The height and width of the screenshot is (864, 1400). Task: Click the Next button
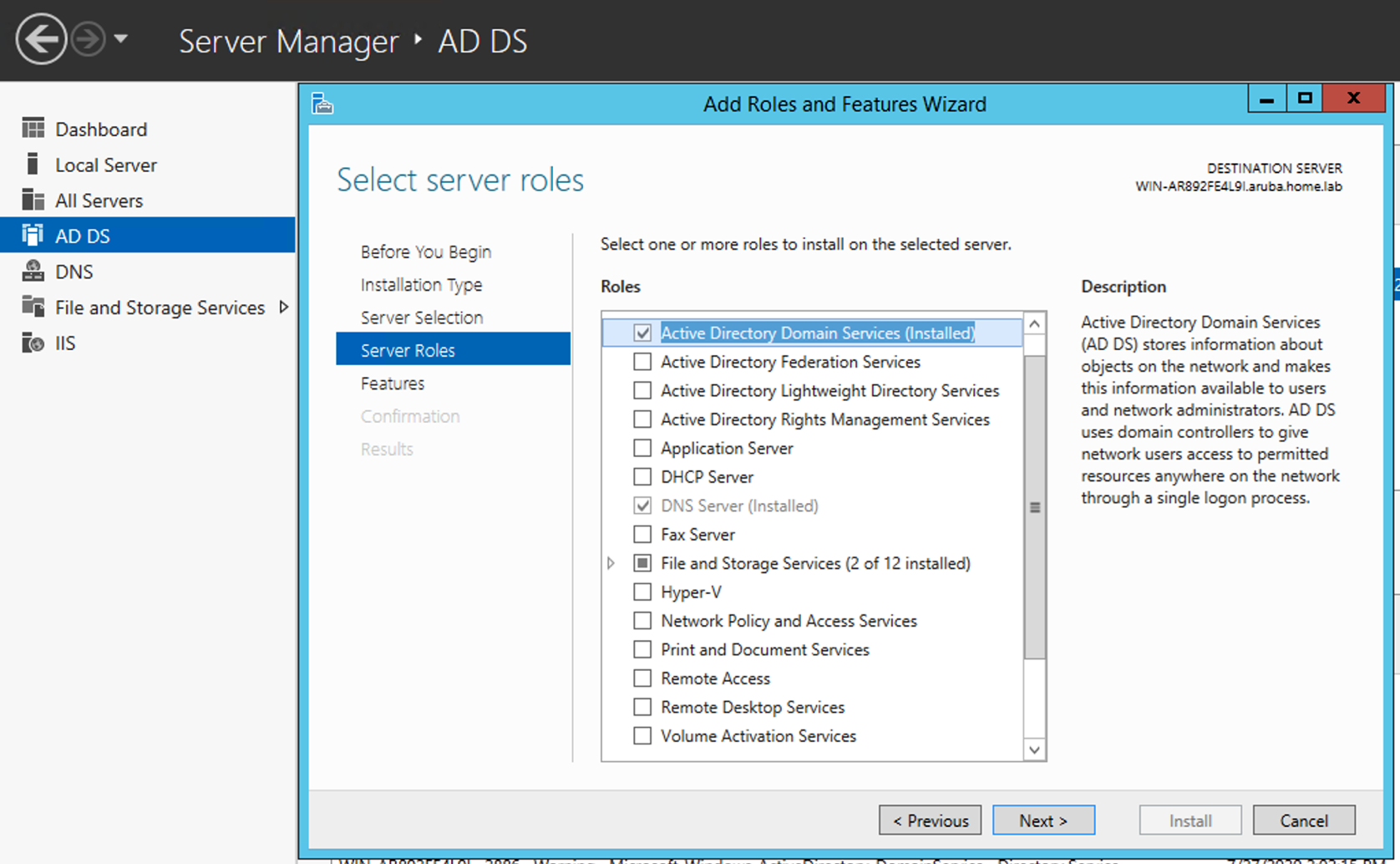point(1043,821)
